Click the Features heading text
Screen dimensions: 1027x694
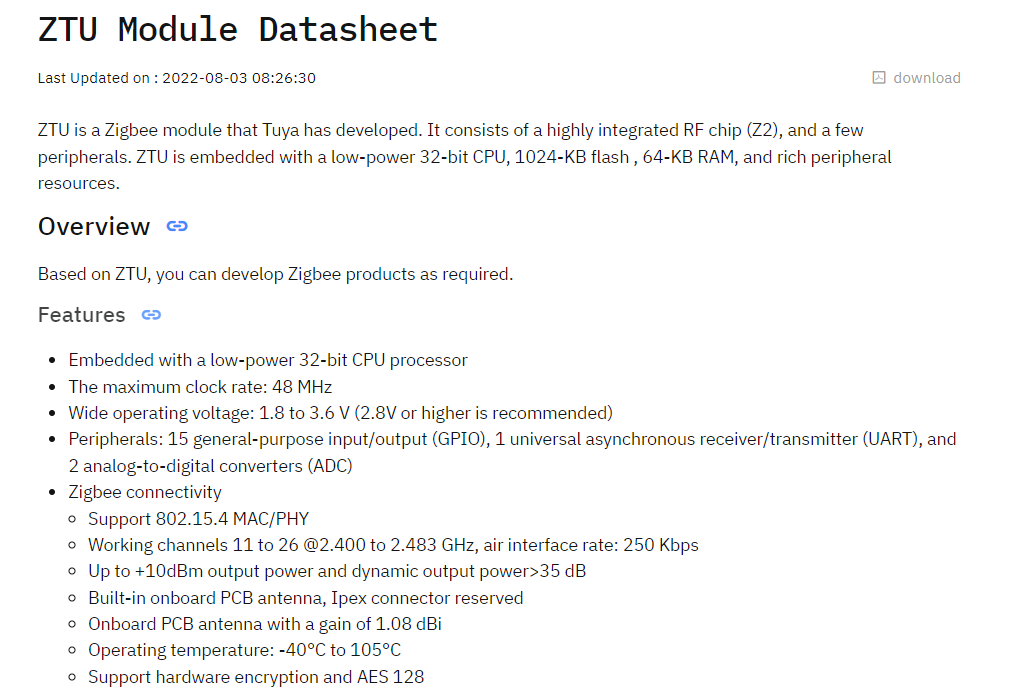[81, 315]
